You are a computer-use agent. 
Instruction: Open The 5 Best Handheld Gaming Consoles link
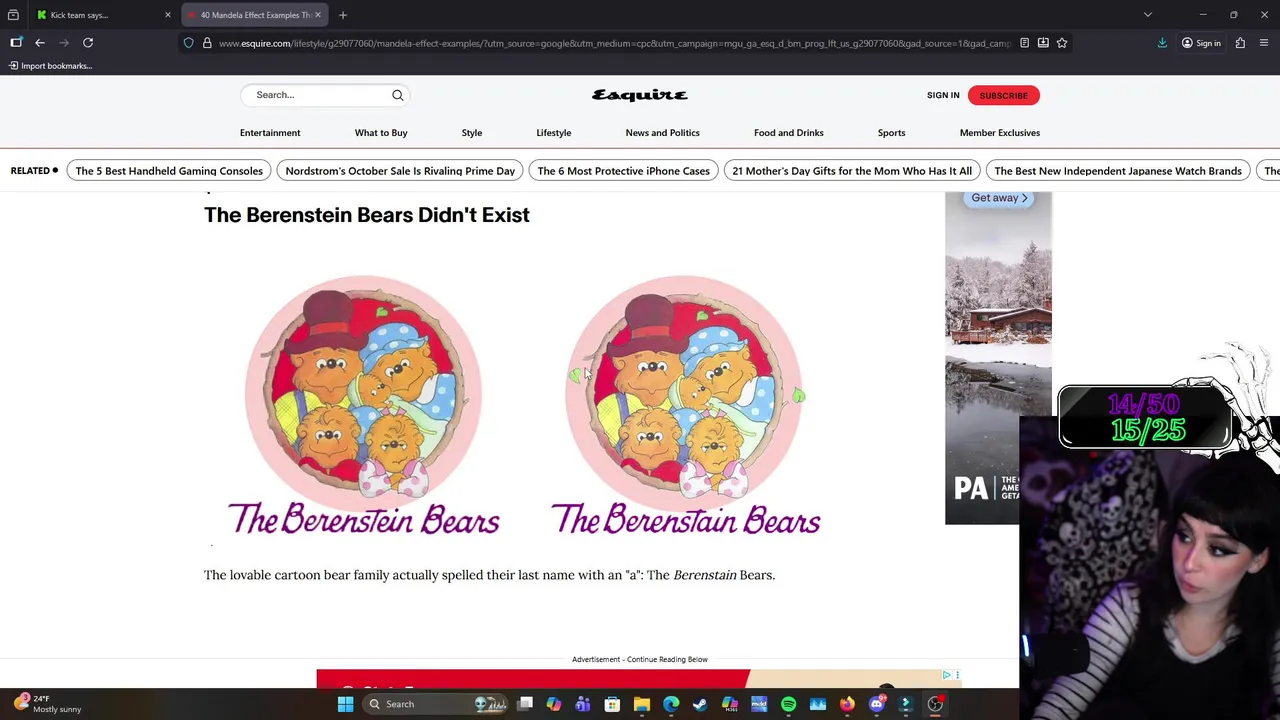click(x=169, y=171)
